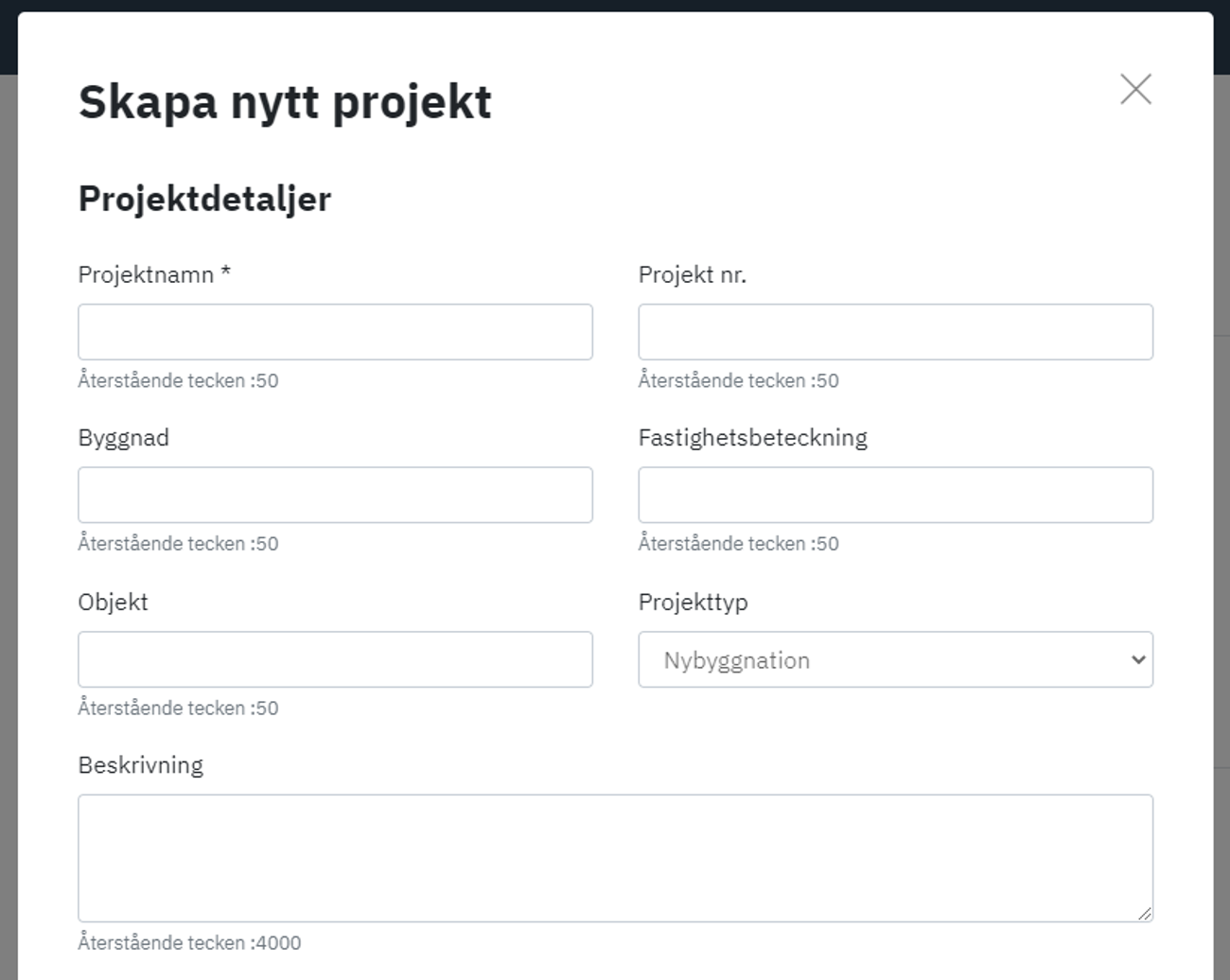Click the Beskrivning textarea resize handle

point(1145,914)
